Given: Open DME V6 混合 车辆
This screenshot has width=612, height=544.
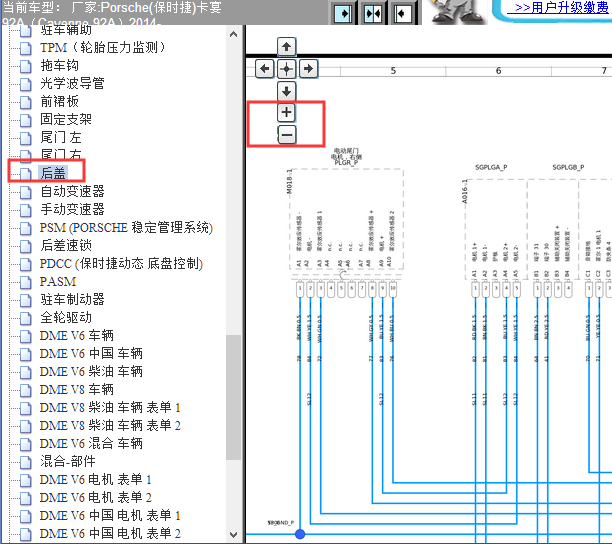Looking at the screenshot, I should click(91, 443).
